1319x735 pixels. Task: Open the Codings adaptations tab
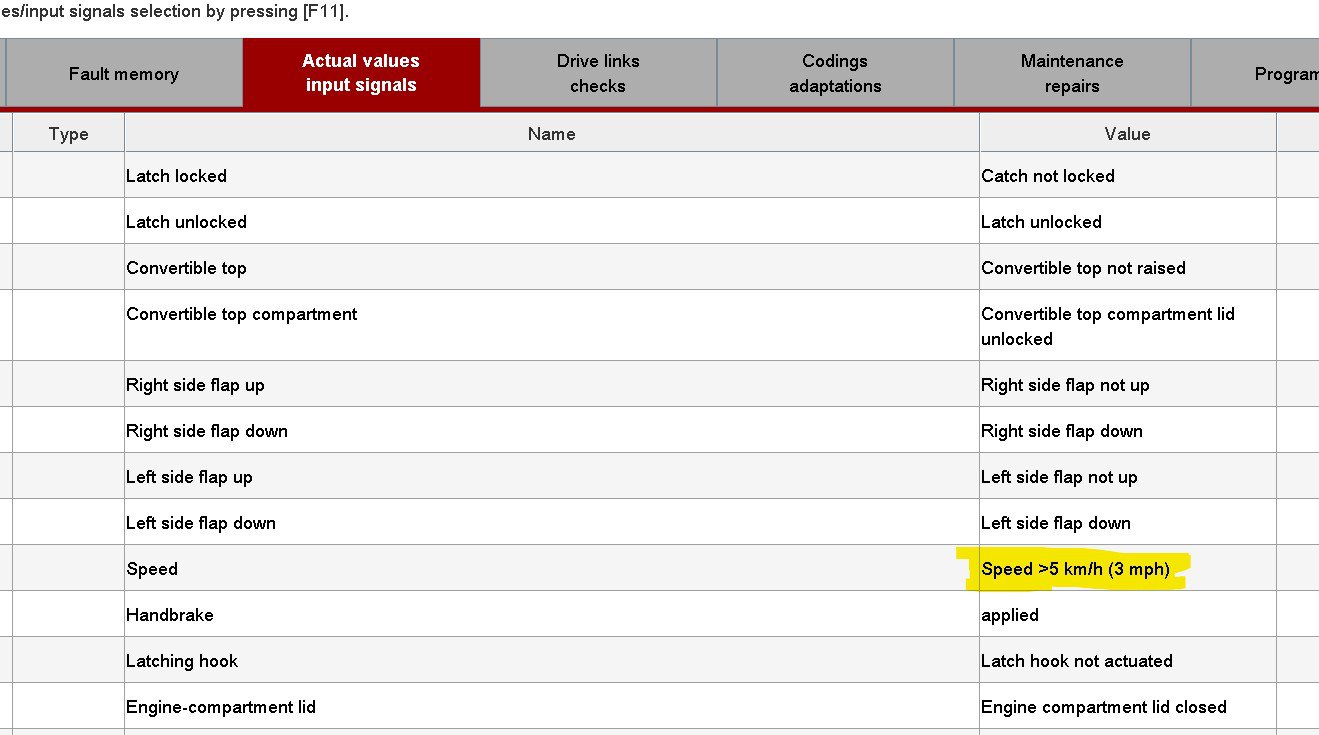click(x=835, y=73)
